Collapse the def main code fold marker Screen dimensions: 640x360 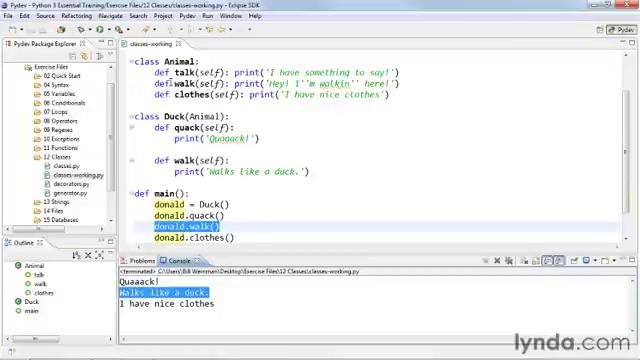point(131,194)
